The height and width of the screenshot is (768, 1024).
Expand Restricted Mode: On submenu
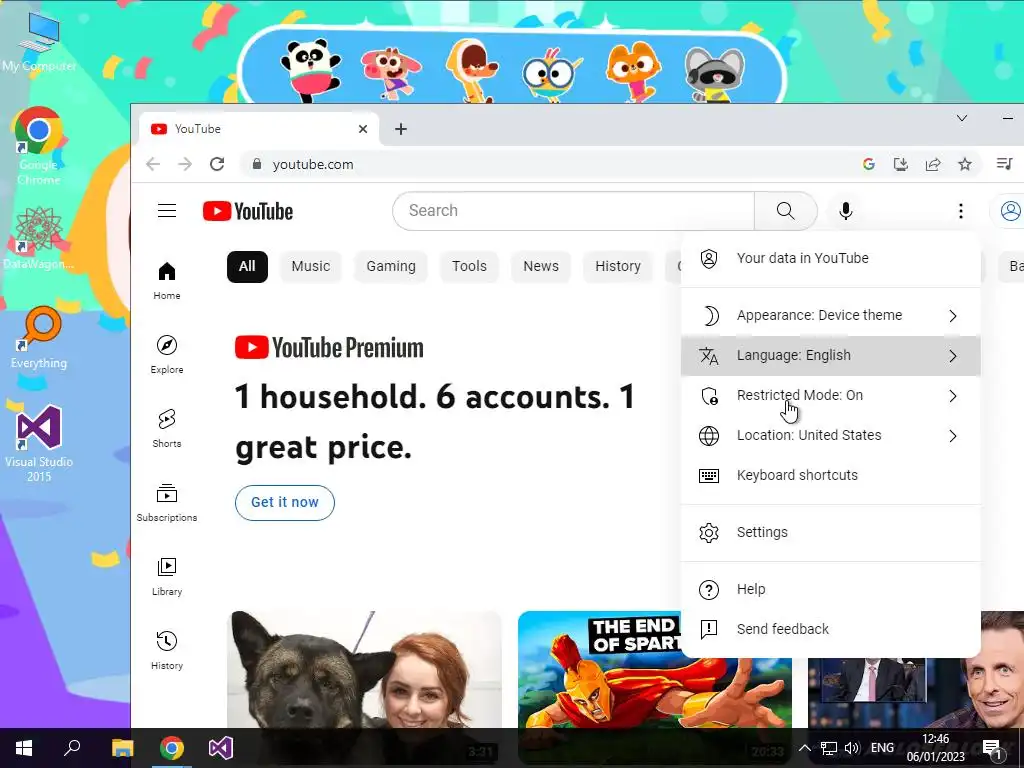pyautogui.click(x=830, y=396)
